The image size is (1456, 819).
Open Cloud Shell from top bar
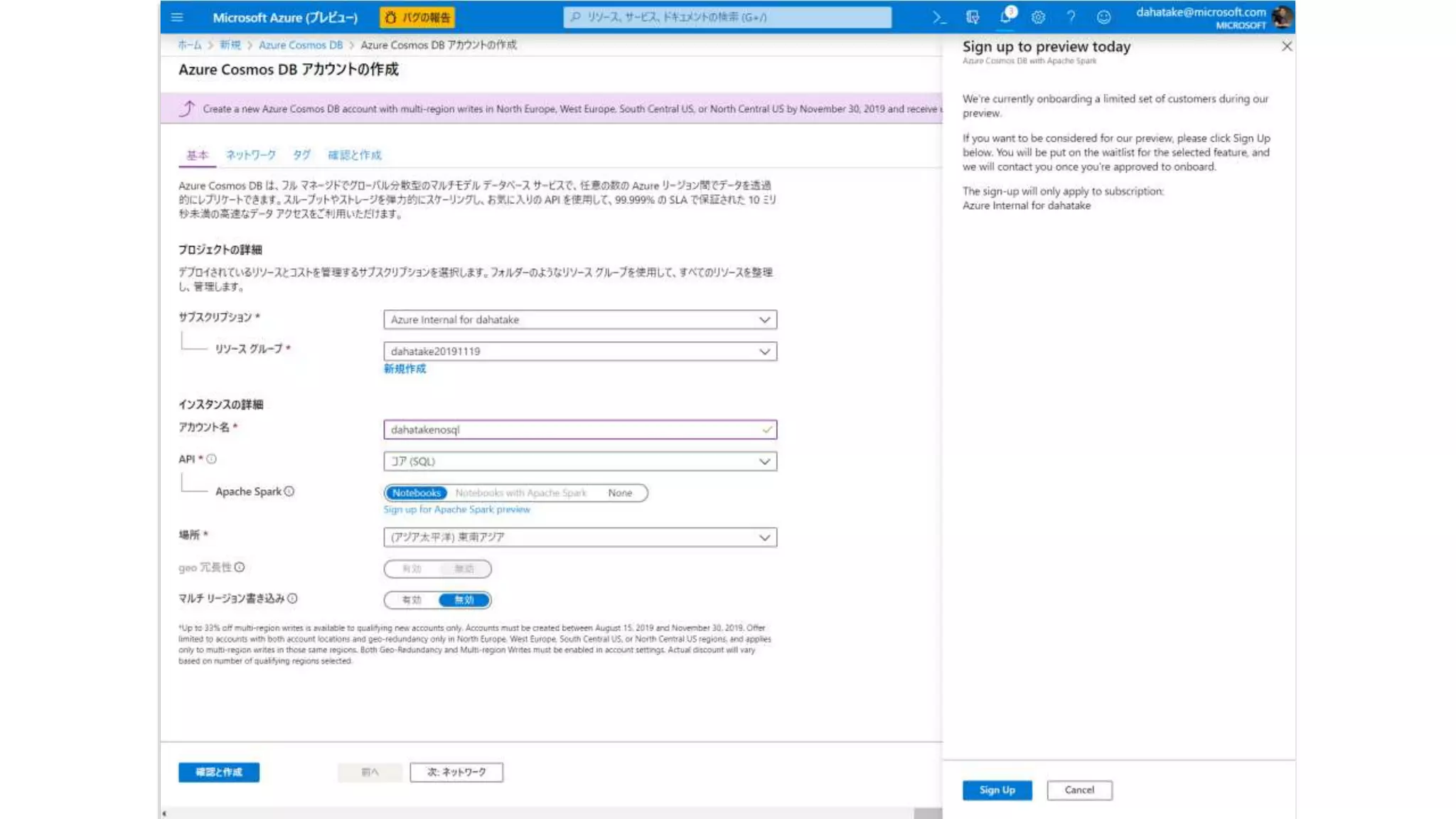click(x=940, y=17)
